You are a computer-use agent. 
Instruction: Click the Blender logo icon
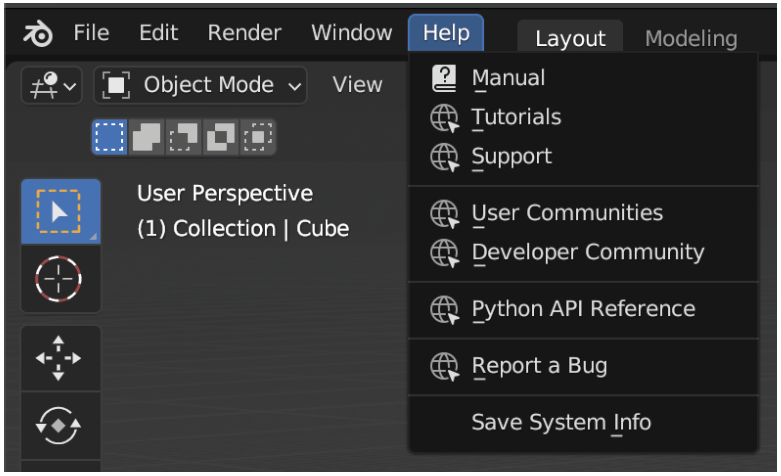tap(38, 33)
